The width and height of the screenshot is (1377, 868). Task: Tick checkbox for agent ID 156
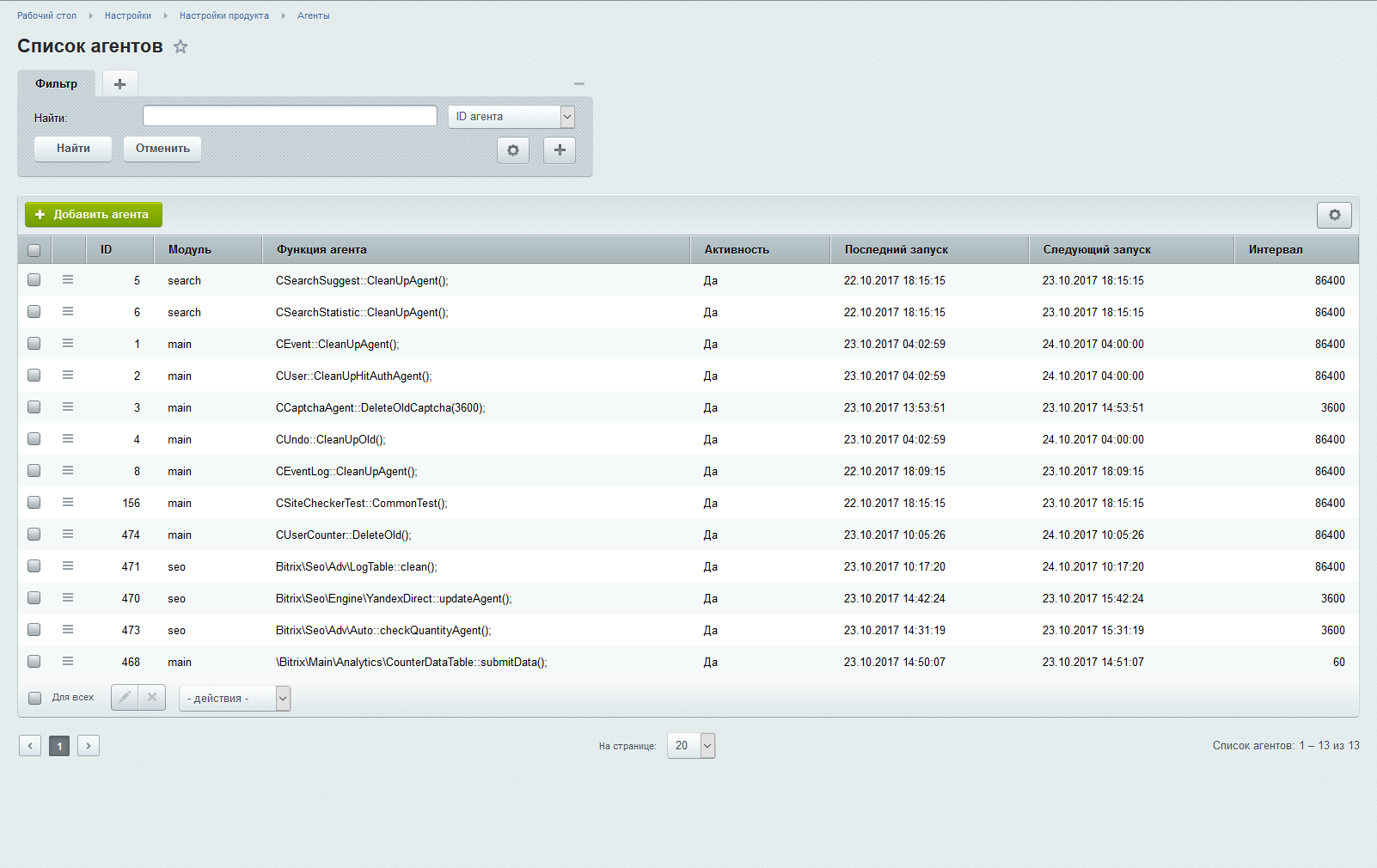[x=34, y=503]
